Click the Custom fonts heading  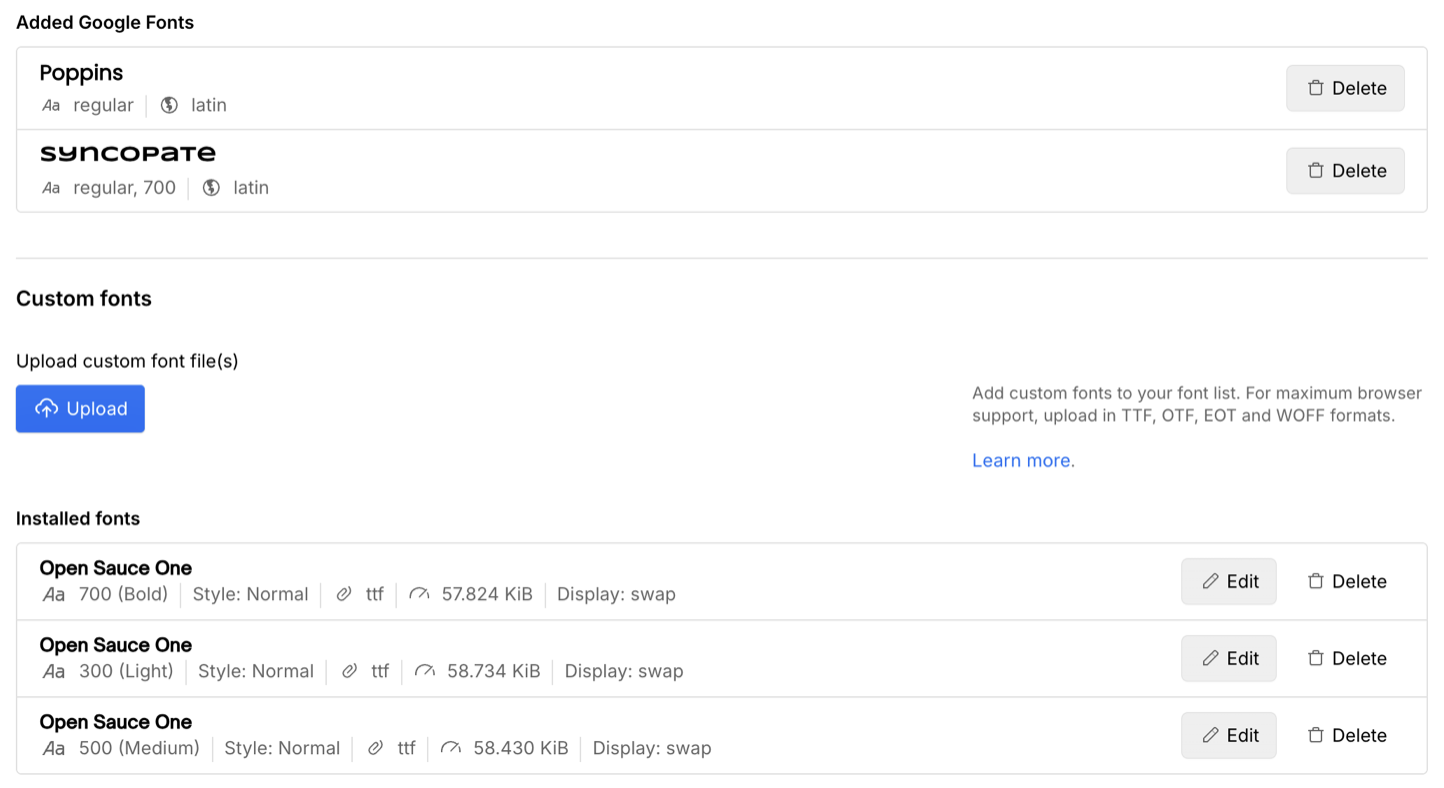tap(84, 299)
